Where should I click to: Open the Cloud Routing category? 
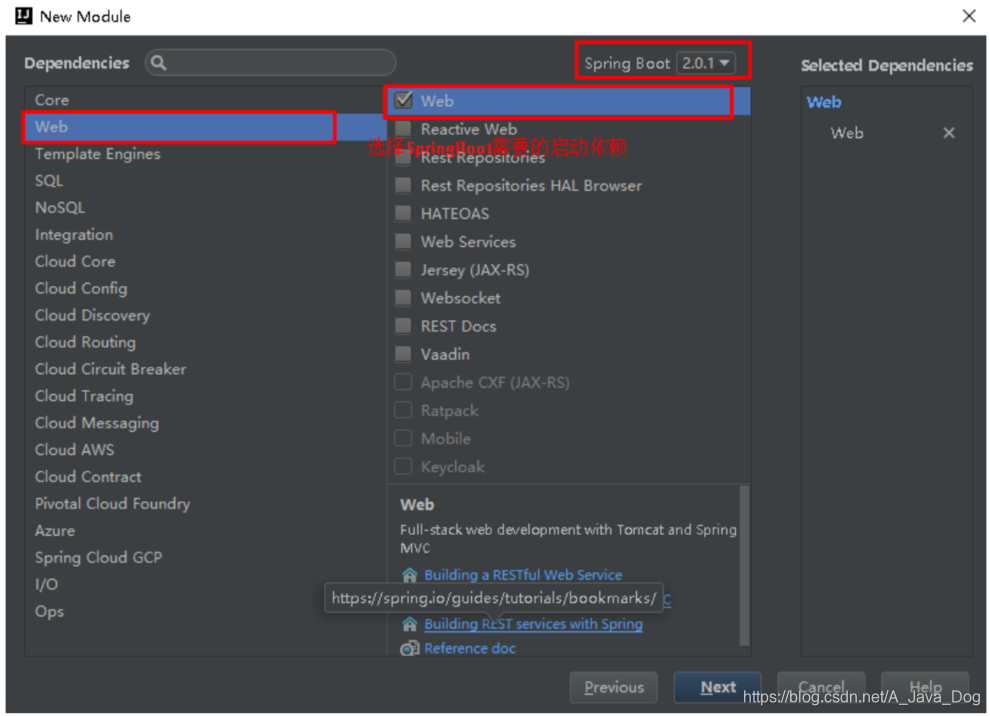[205, 342]
